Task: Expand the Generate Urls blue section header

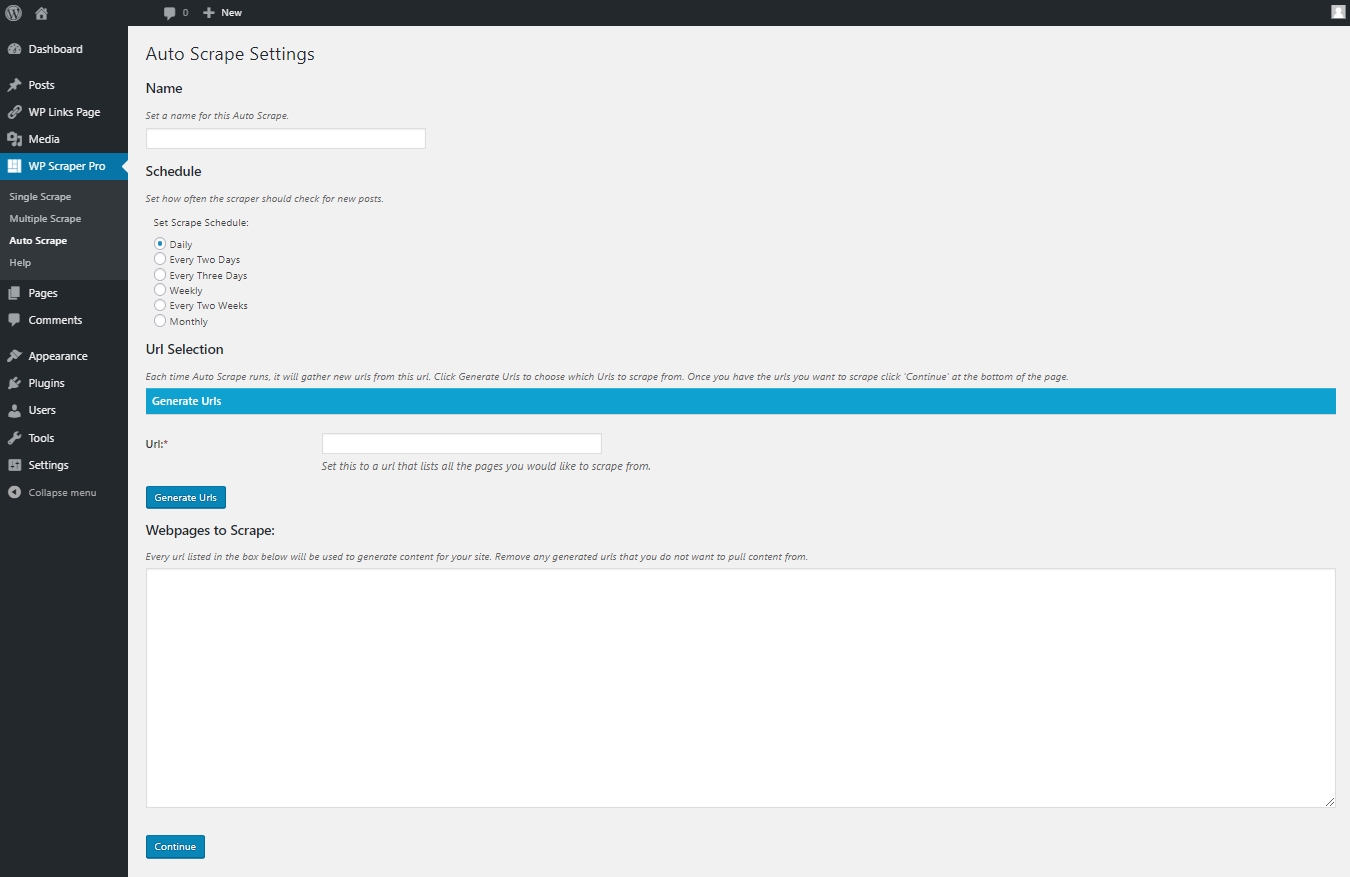Action: coord(740,401)
